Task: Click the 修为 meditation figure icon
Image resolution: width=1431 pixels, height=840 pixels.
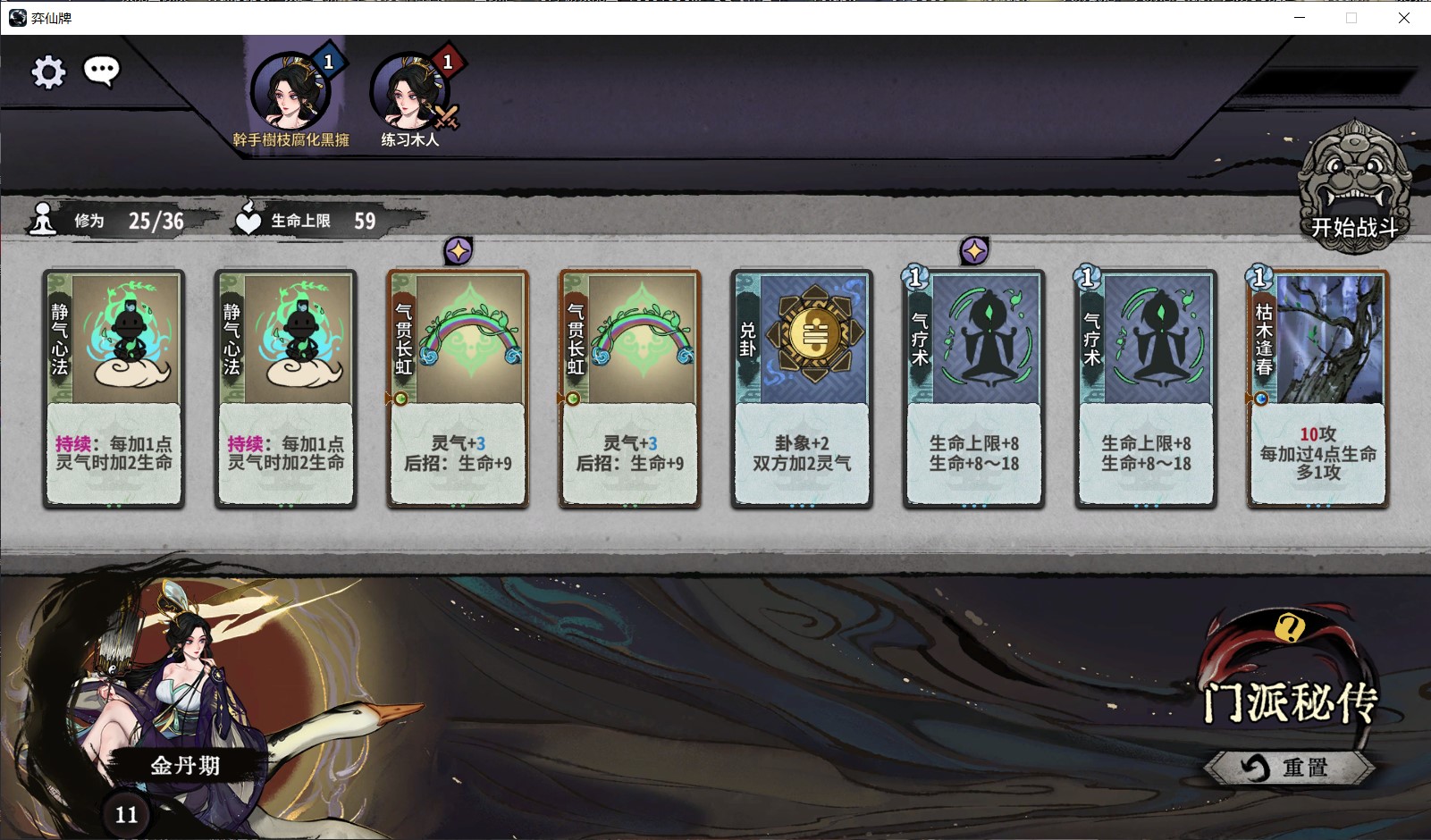Action: (43, 220)
